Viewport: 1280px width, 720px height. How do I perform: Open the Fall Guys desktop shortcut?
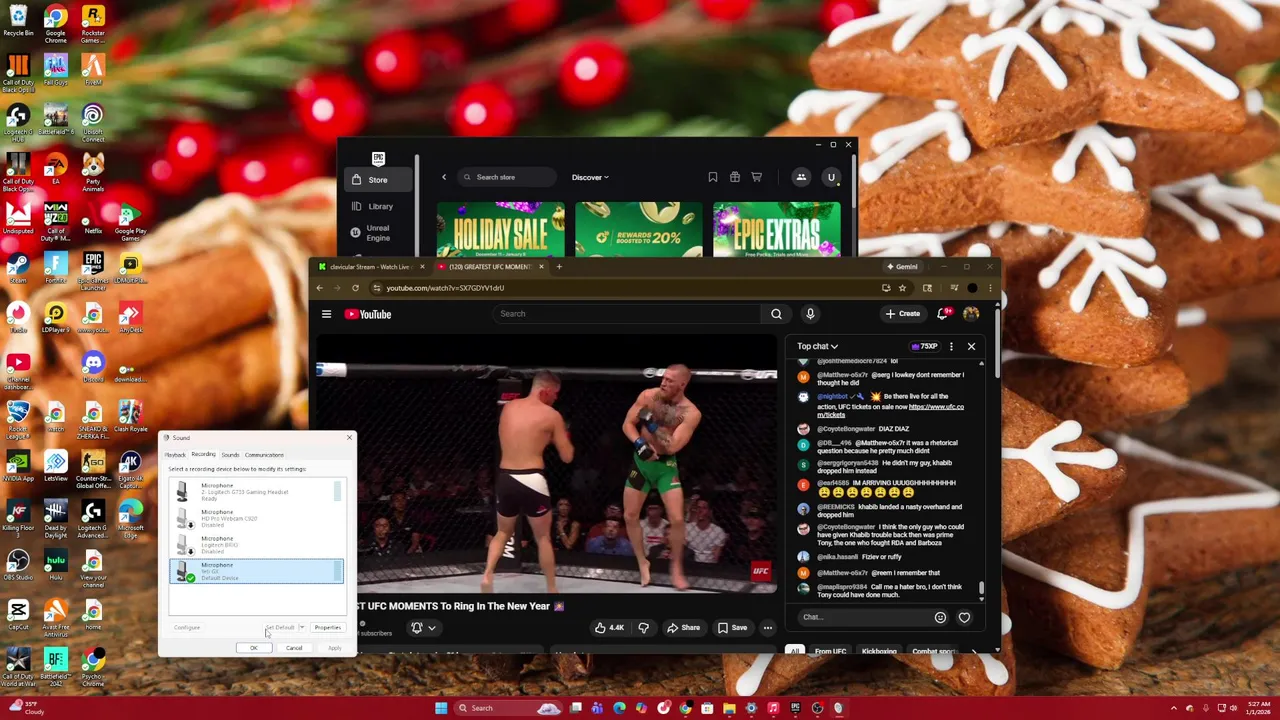(55, 71)
